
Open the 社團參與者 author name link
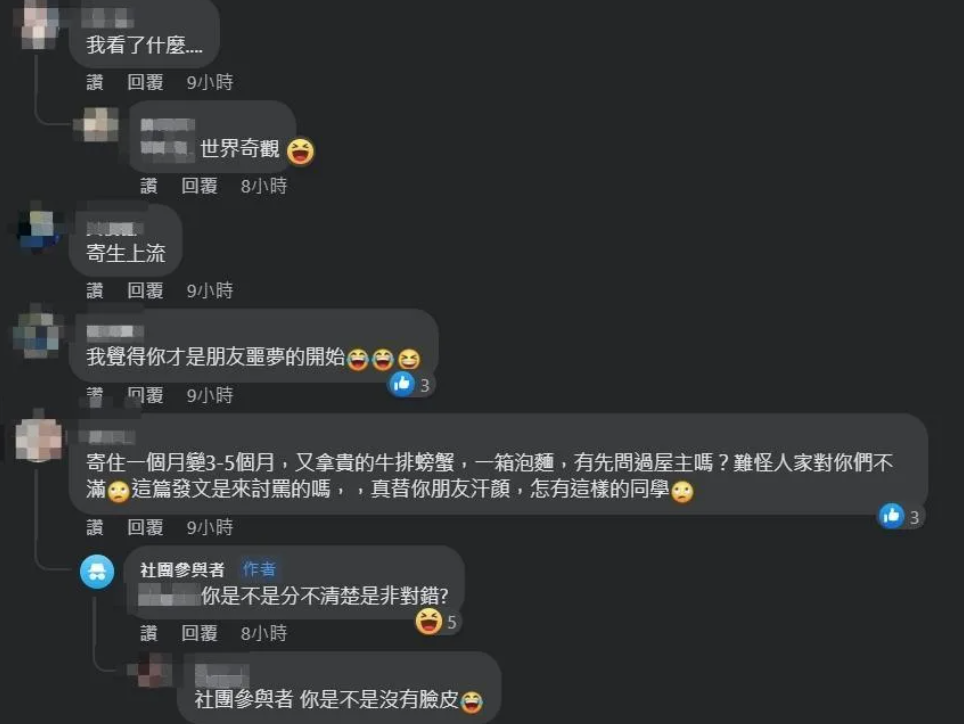point(182,570)
